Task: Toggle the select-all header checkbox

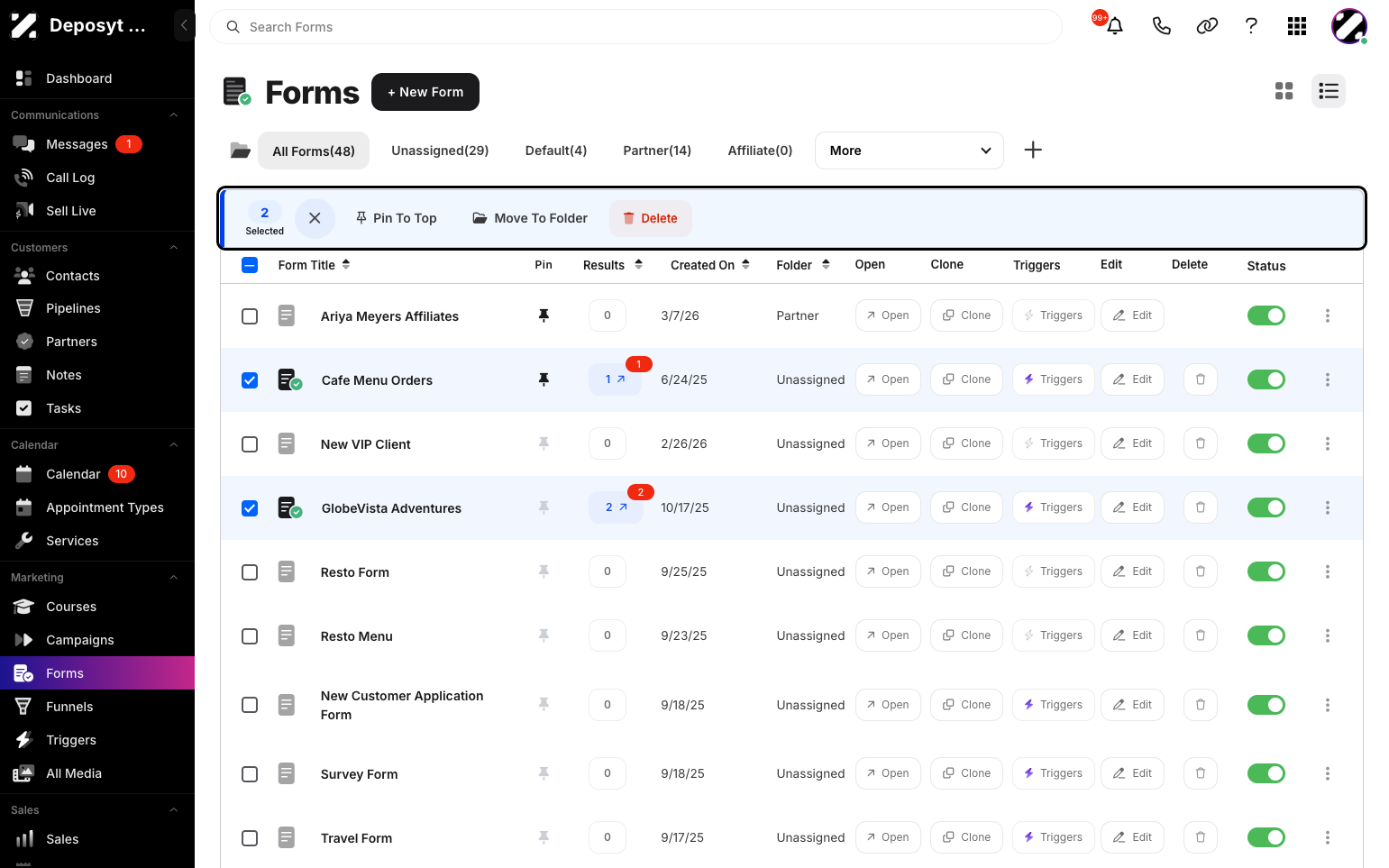Action: 250,265
